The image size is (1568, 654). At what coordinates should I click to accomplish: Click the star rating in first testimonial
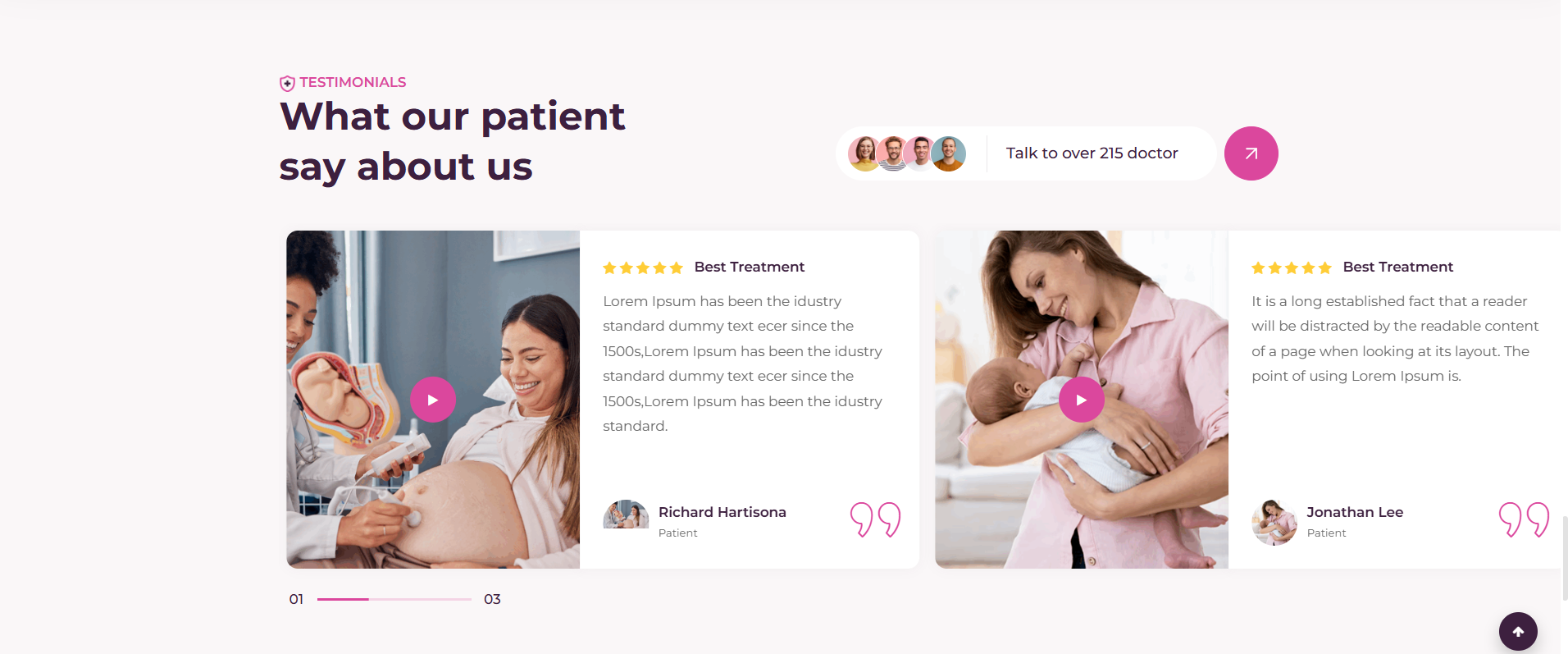pos(643,268)
